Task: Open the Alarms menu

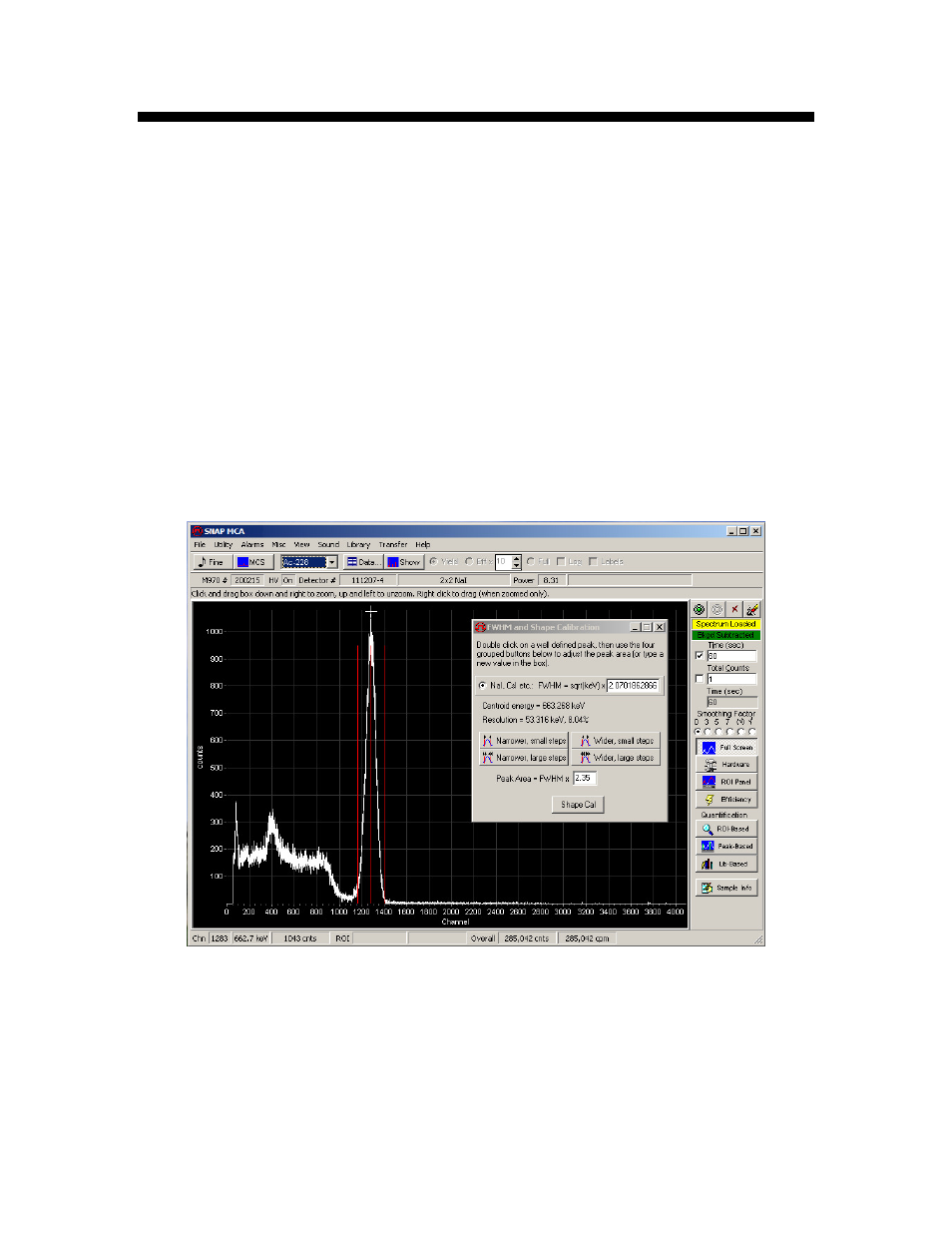Action: pyautogui.click(x=252, y=545)
